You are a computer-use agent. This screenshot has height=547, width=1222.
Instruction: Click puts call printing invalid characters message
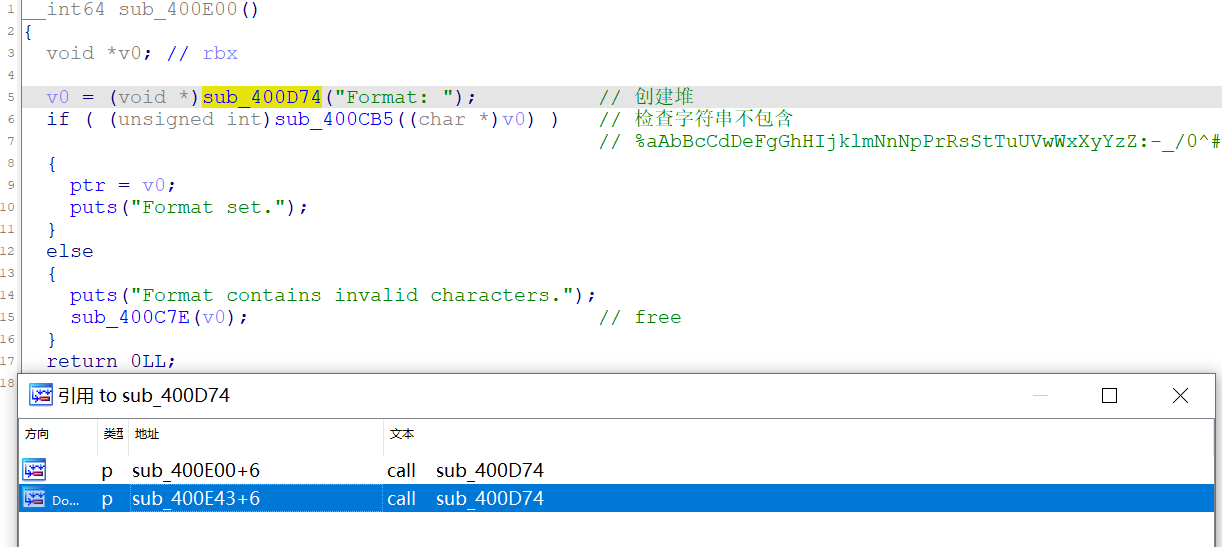point(93,295)
